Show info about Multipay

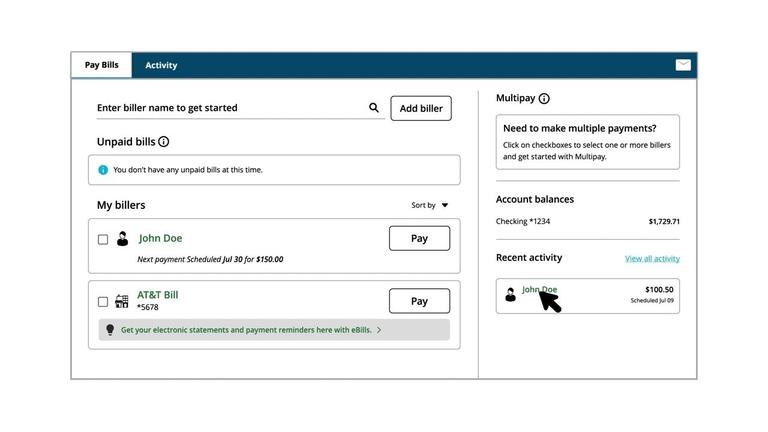point(544,98)
